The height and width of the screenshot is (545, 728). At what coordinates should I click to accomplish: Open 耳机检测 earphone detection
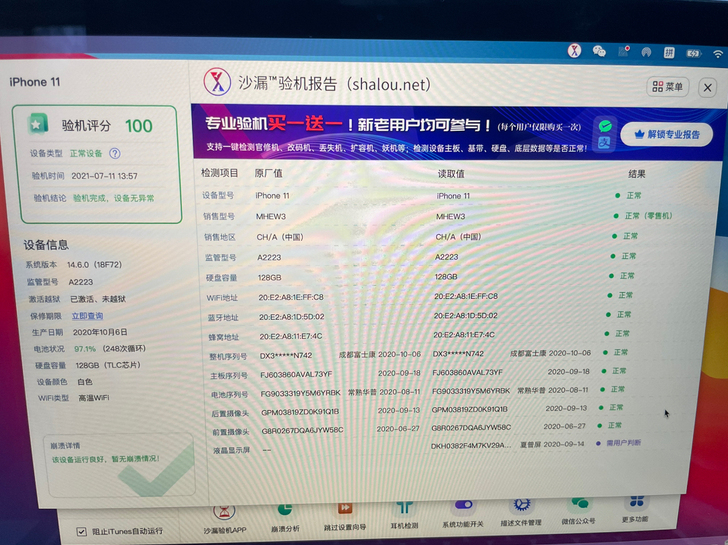(404, 515)
